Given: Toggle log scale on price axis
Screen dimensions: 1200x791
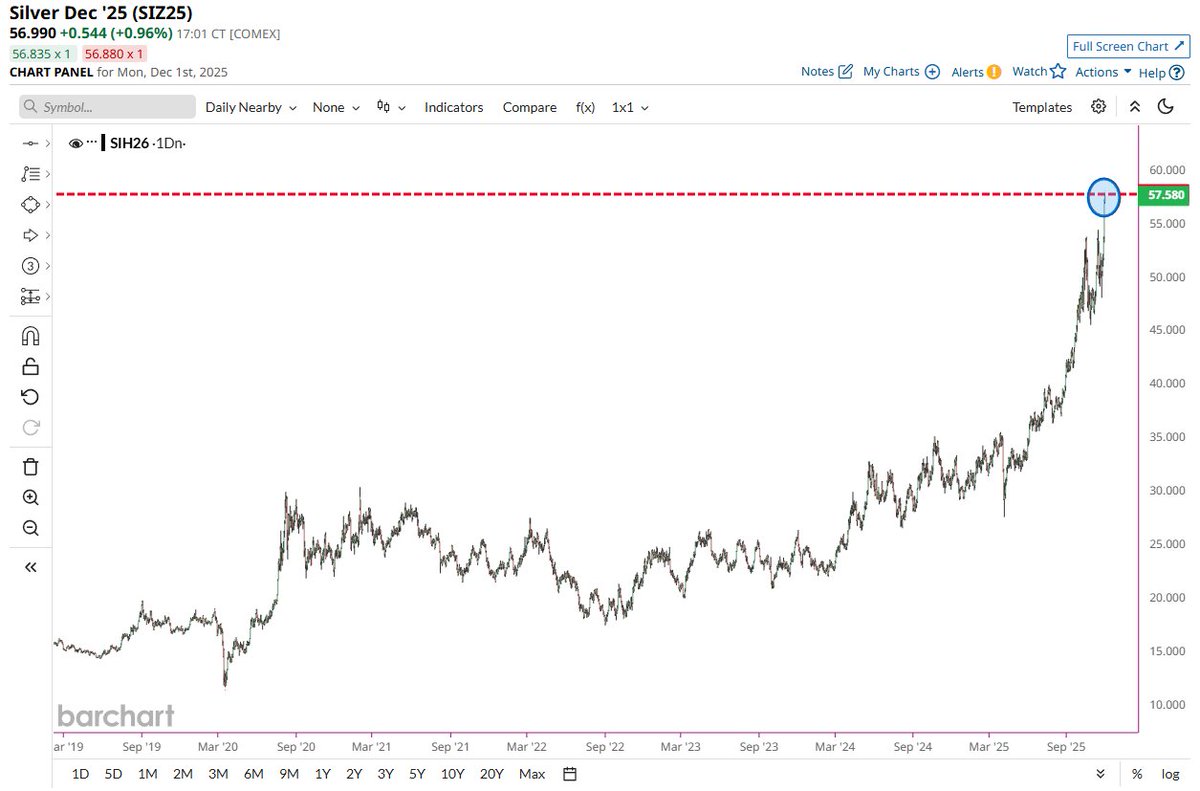Looking at the screenshot, I should [x=1170, y=774].
